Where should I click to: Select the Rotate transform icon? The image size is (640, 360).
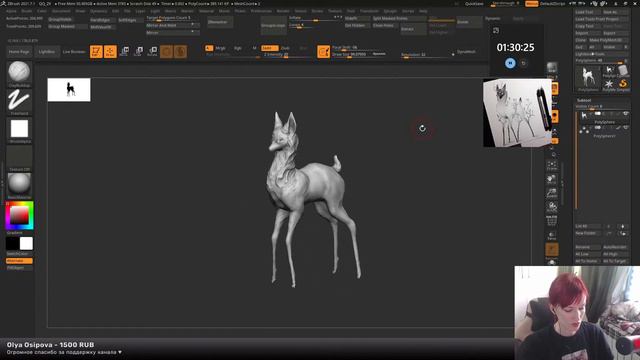(x=152, y=51)
